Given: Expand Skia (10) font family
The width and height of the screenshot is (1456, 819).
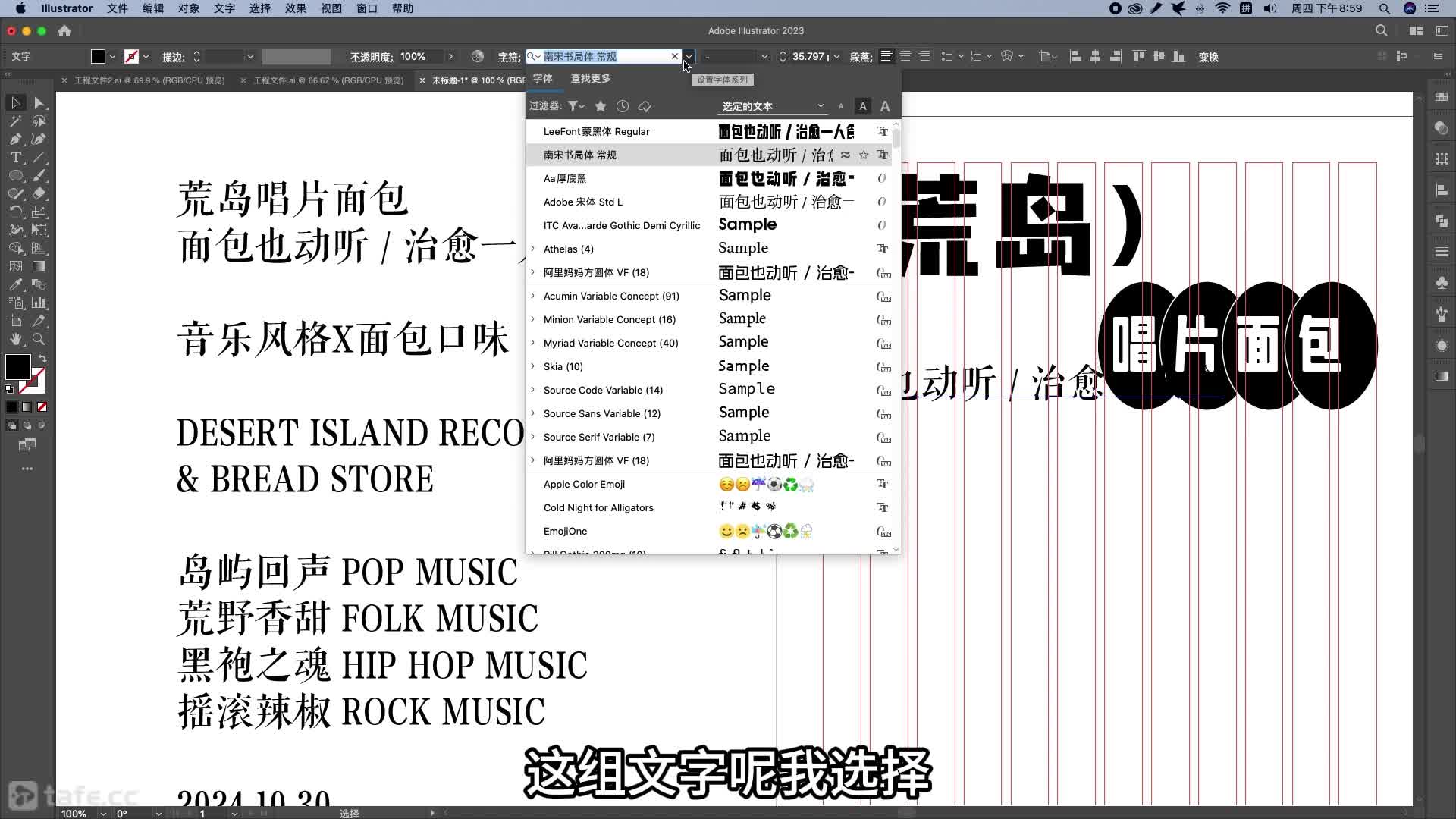Looking at the screenshot, I should 533,366.
